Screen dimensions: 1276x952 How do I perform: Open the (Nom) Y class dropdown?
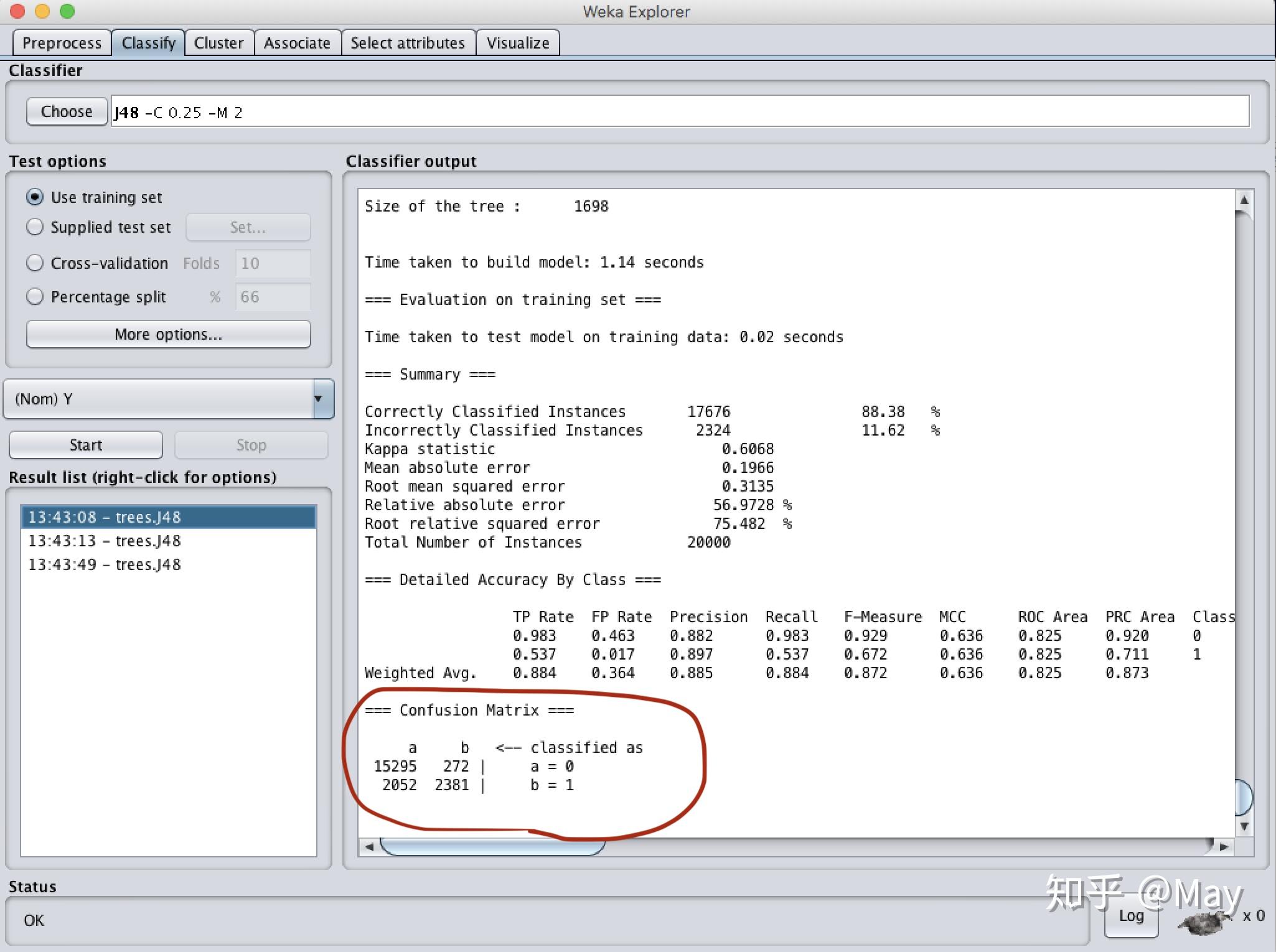[168, 399]
